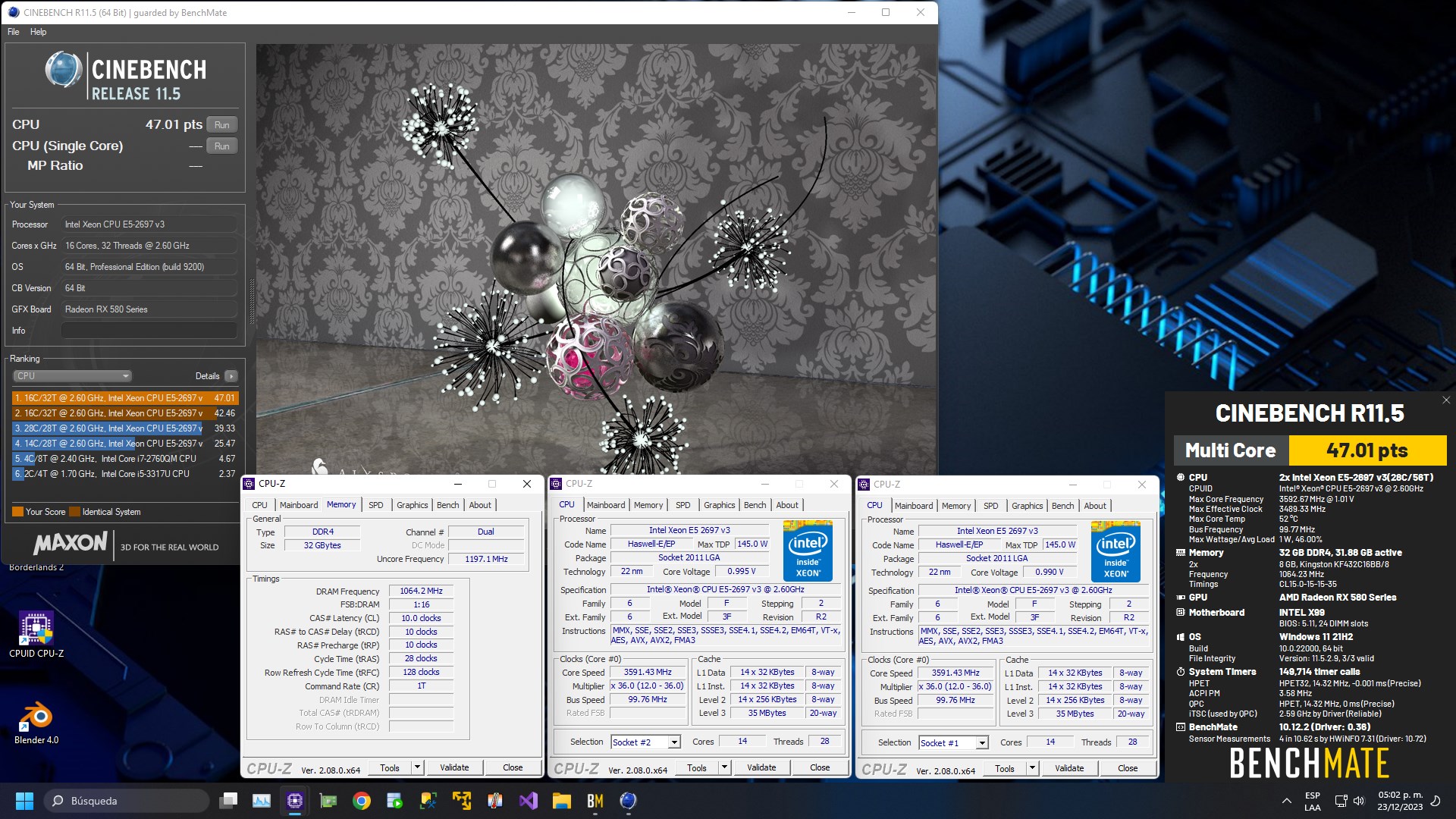Click the Cinebench sphere taskbar icon

click(x=628, y=801)
